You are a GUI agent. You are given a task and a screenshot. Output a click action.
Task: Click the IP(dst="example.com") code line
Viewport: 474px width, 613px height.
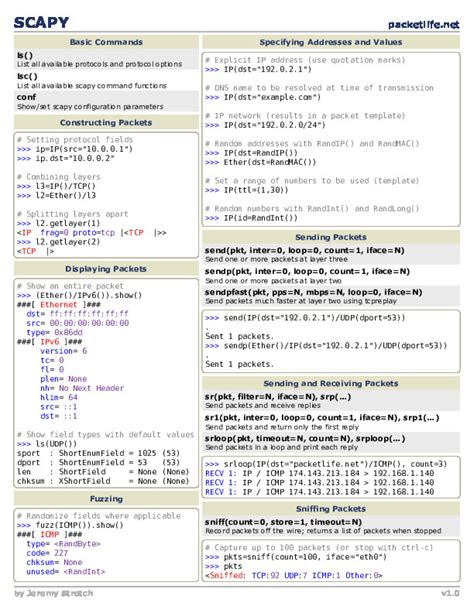[263, 97]
